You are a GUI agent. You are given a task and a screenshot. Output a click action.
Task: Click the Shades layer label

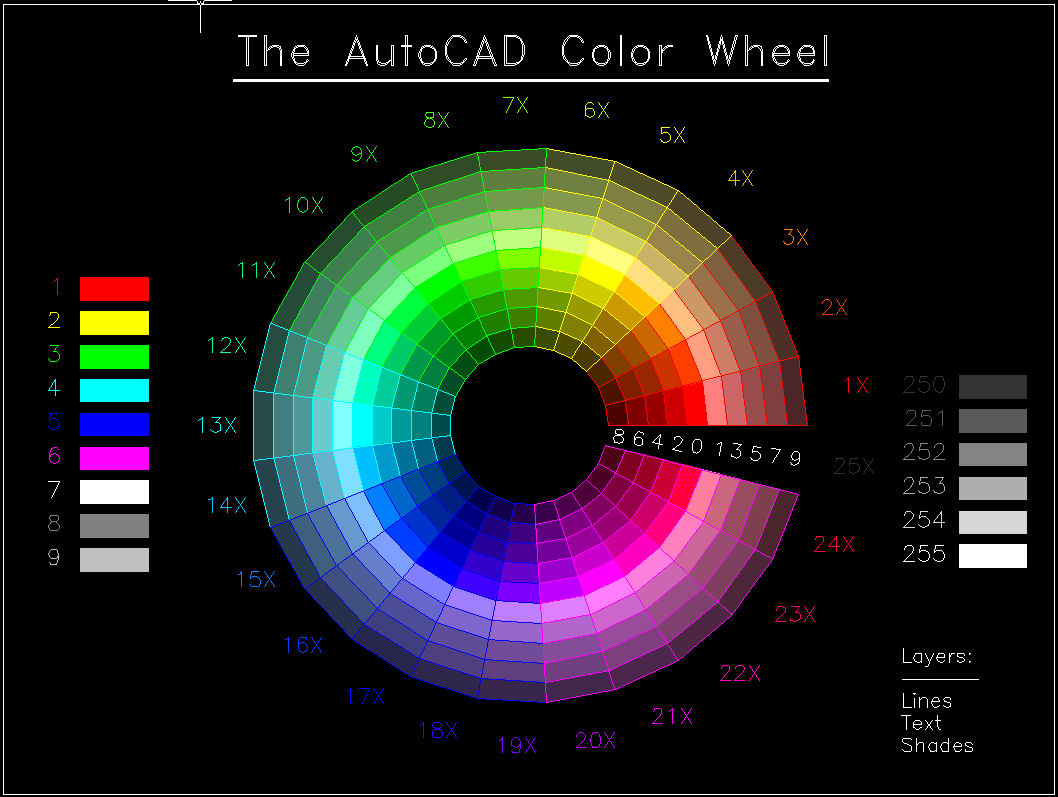pos(937,745)
